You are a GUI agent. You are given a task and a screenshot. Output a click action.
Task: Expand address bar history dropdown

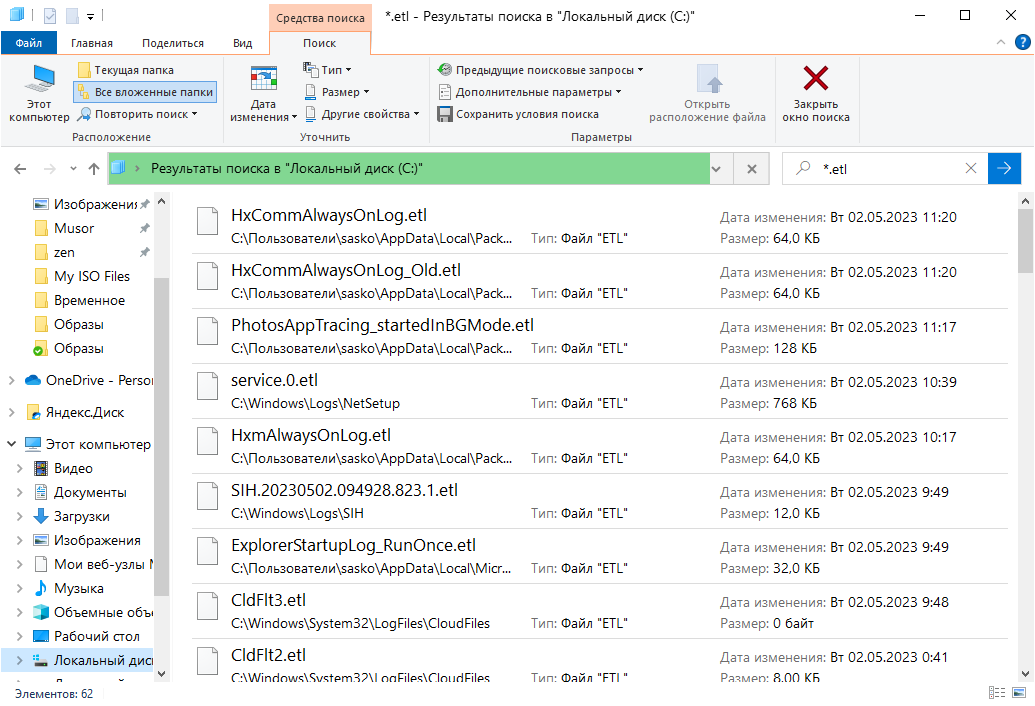point(716,169)
